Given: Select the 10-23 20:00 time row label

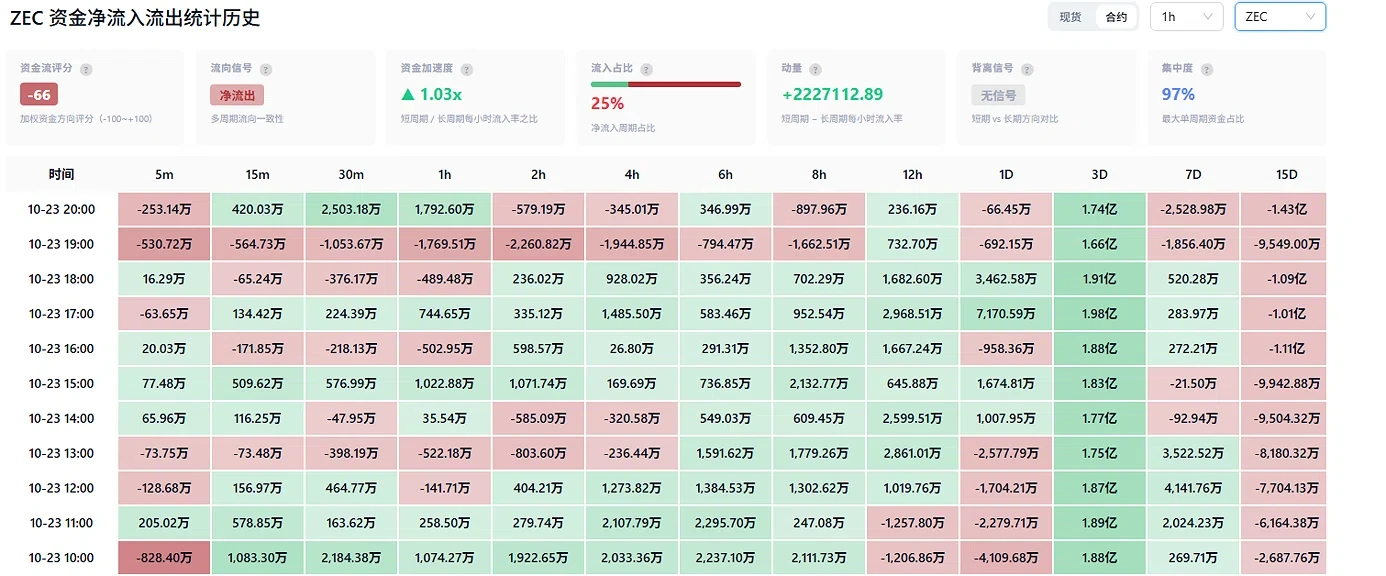Looking at the screenshot, I should (x=62, y=209).
